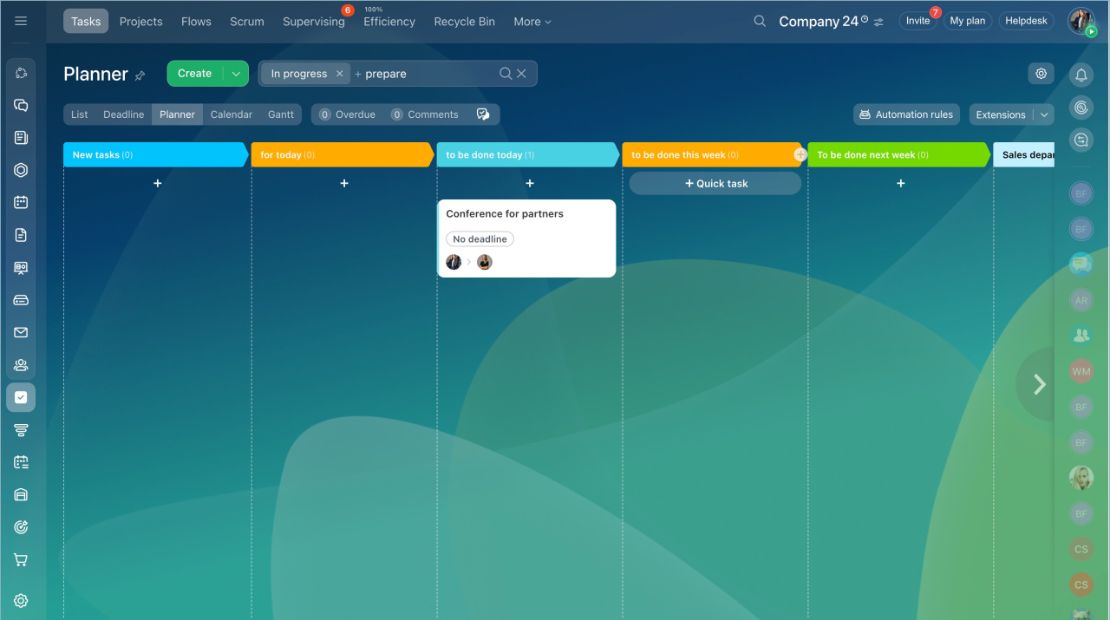
Task: Expand the Create button dropdown arrow
Action: [236, 74]
